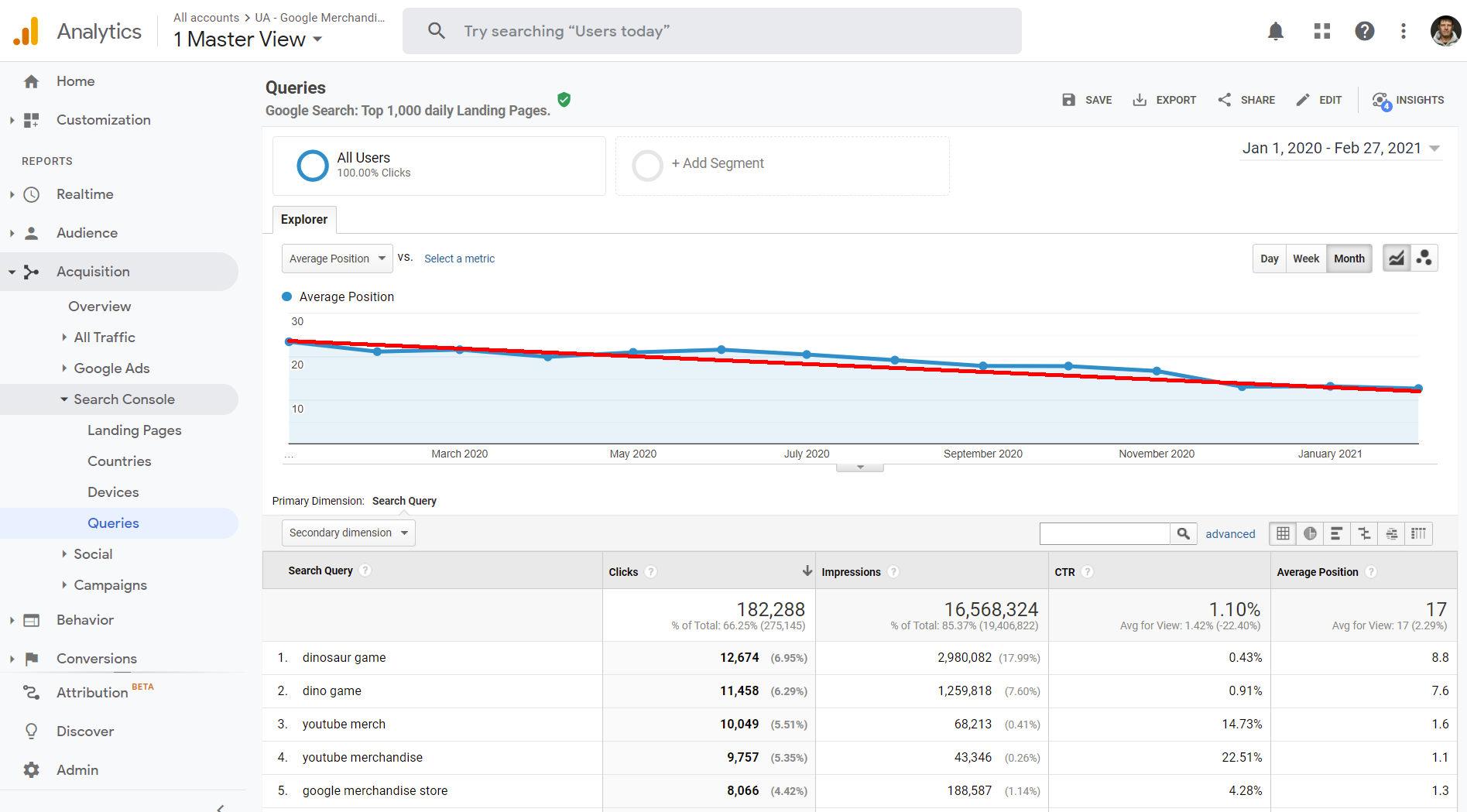Switch chart granularity to Day
Viewport: 1467px width, 812px height.
(1269, 259)
